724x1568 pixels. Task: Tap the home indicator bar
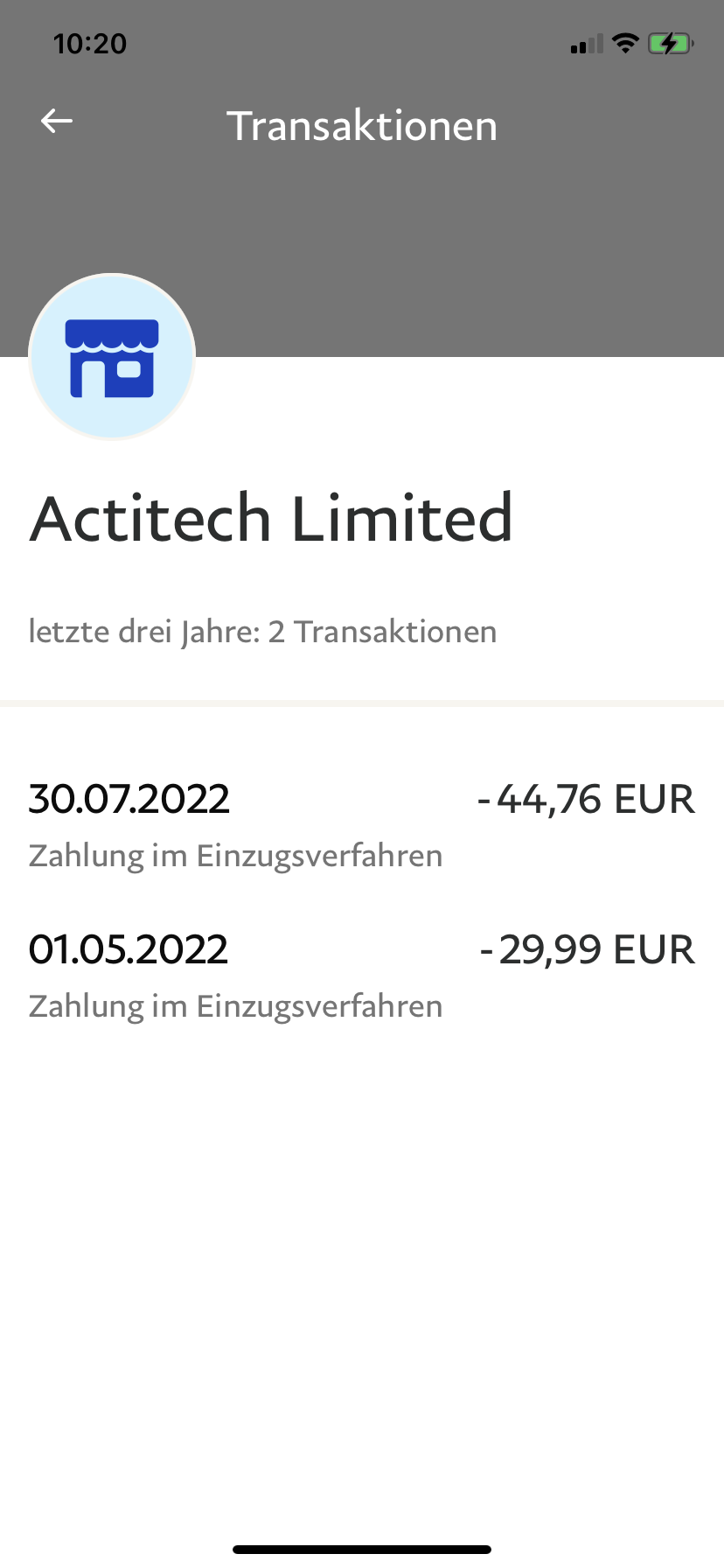point(362,1550)
